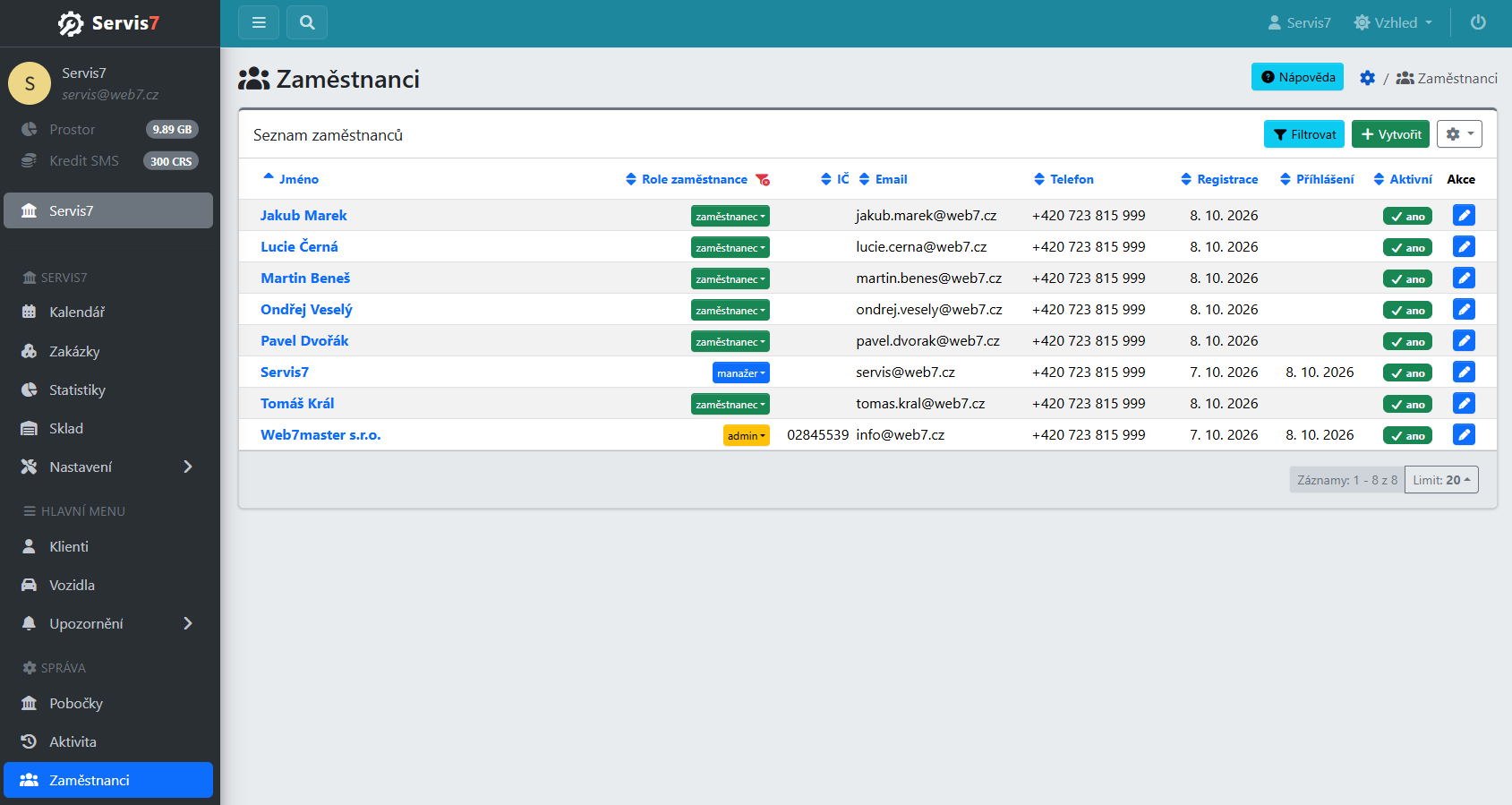Viewport: 1512px width, 805px height.
Task: Open role dropdown for Jakub Marek
Action: tap(730, 216)
